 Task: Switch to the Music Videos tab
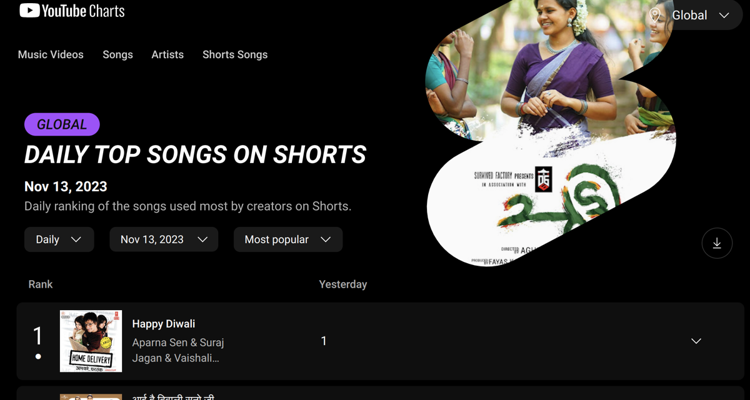point(51,55)
